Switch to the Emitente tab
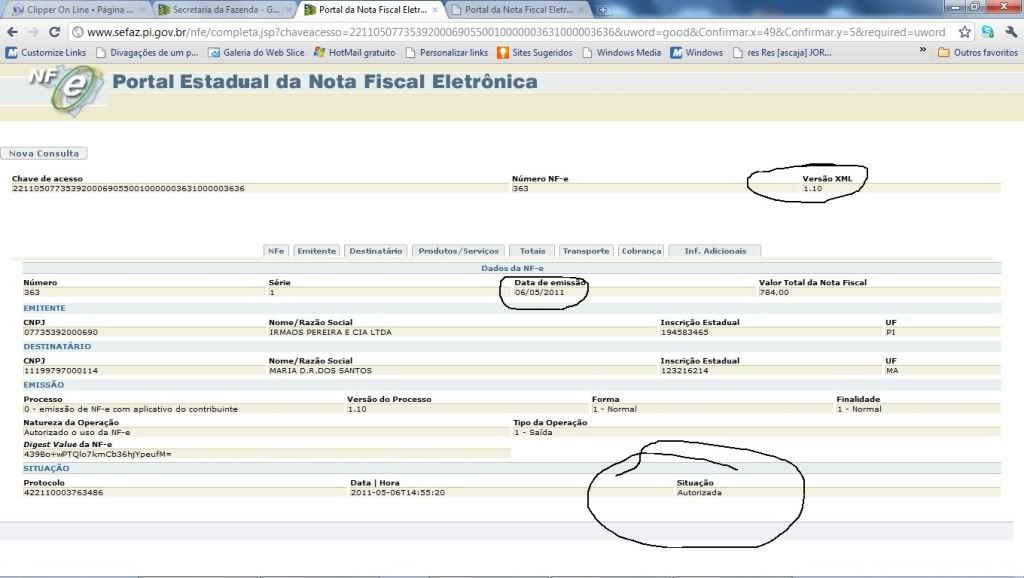 (317, 251)
